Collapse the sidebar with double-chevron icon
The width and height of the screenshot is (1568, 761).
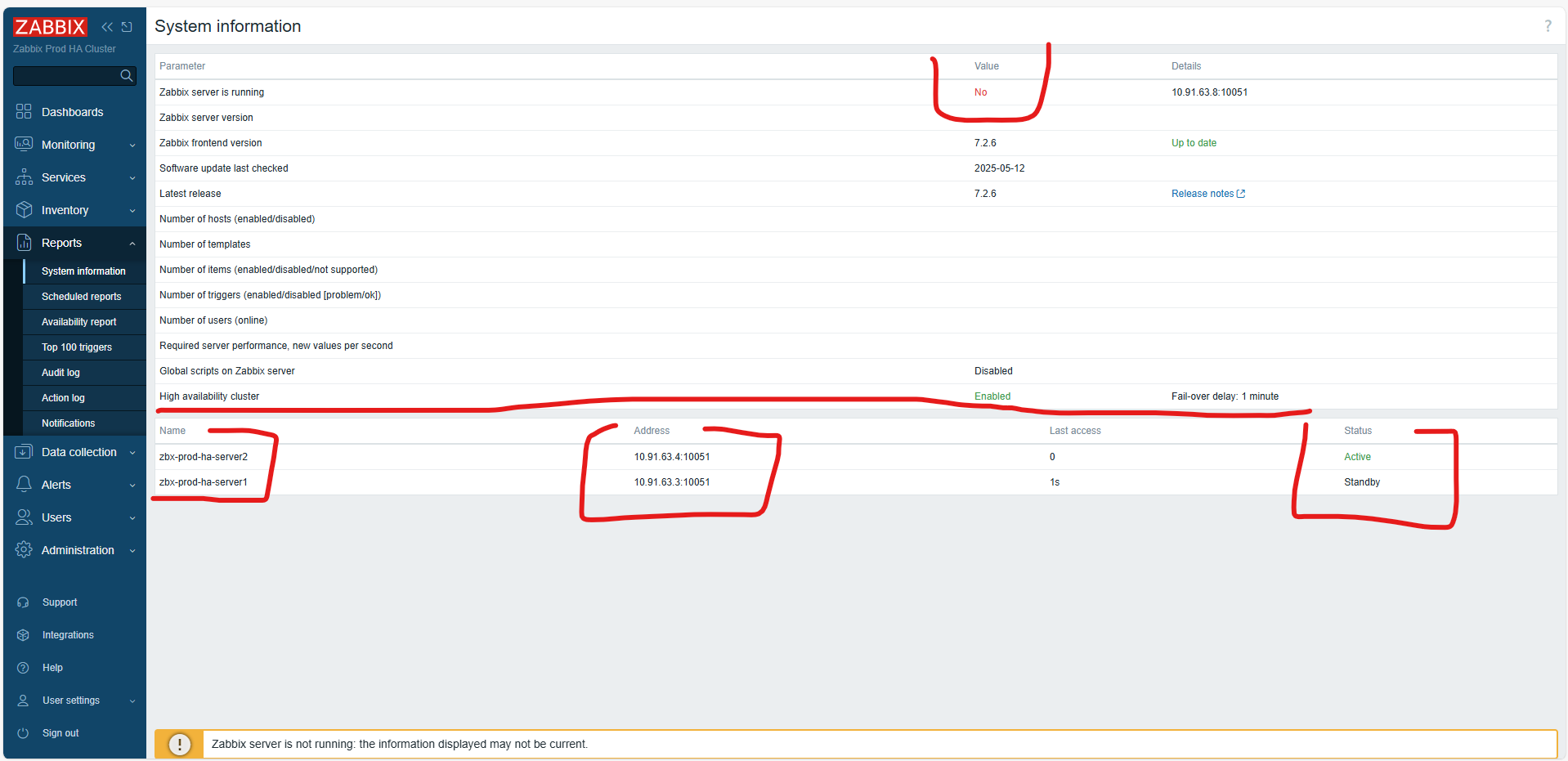107,27
